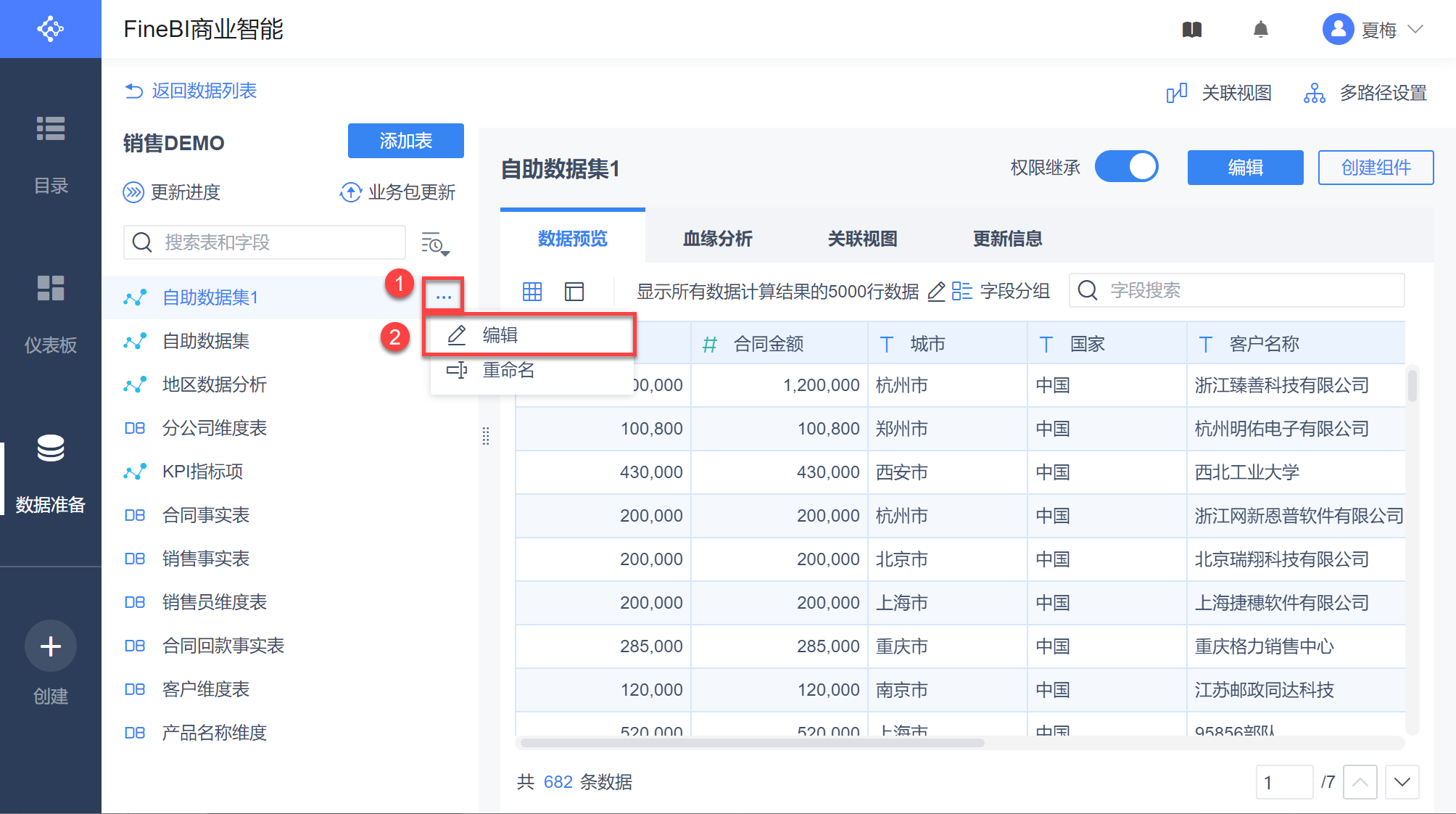Open the 仪表板 dashboard sidebar icon
1456x814 pixels.
click(x=51, y=288)
